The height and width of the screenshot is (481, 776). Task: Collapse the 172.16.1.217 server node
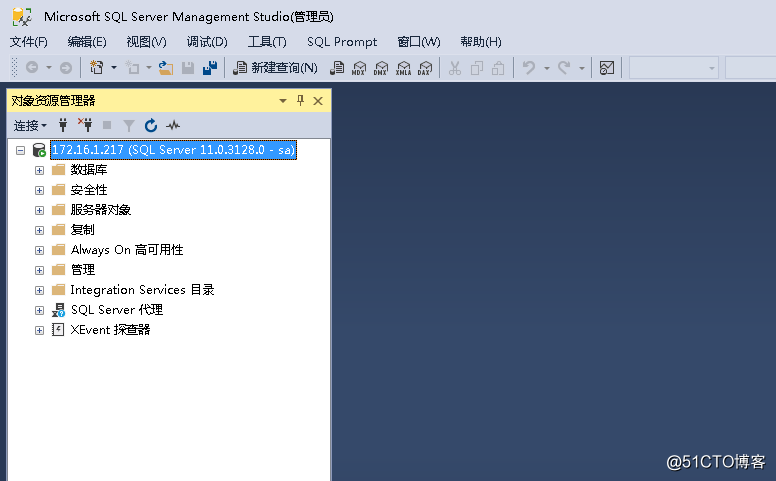click(20, 150)
